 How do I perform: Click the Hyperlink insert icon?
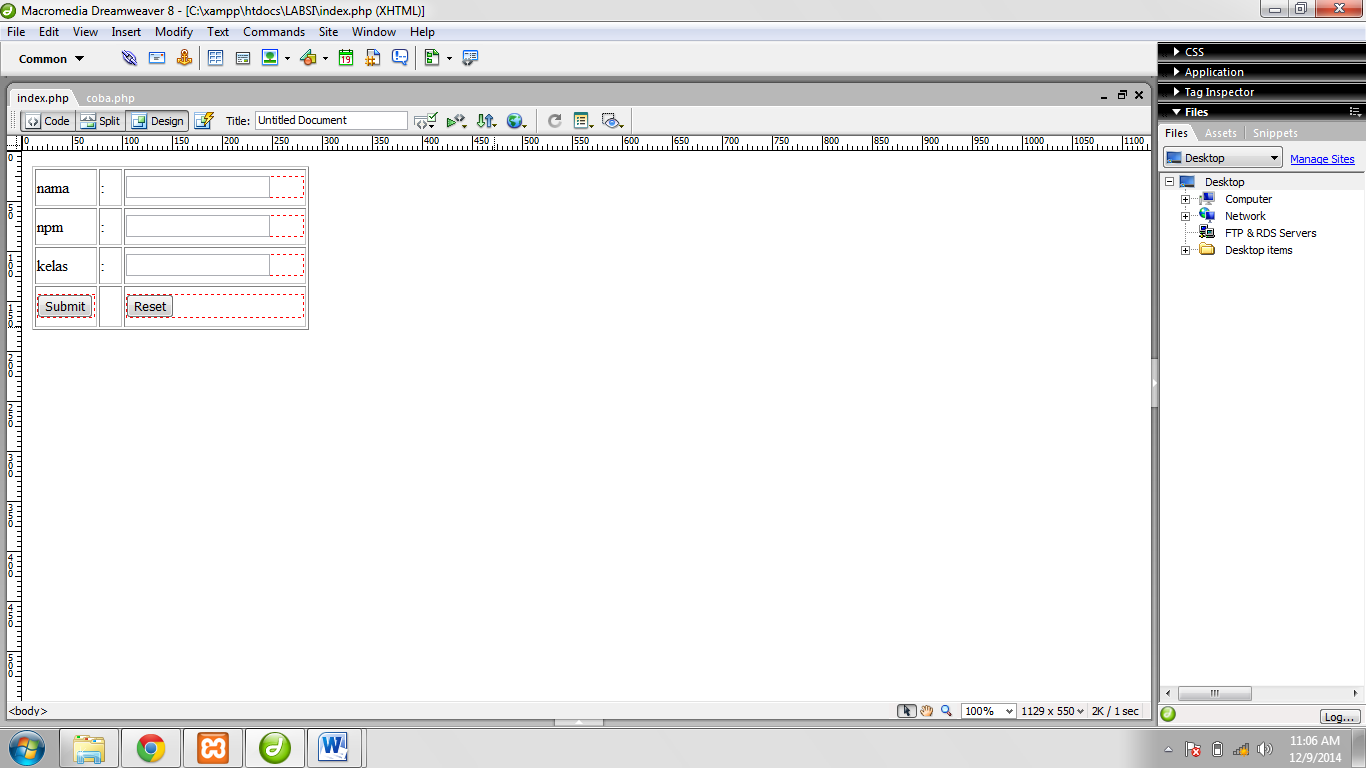pos(129,58)
